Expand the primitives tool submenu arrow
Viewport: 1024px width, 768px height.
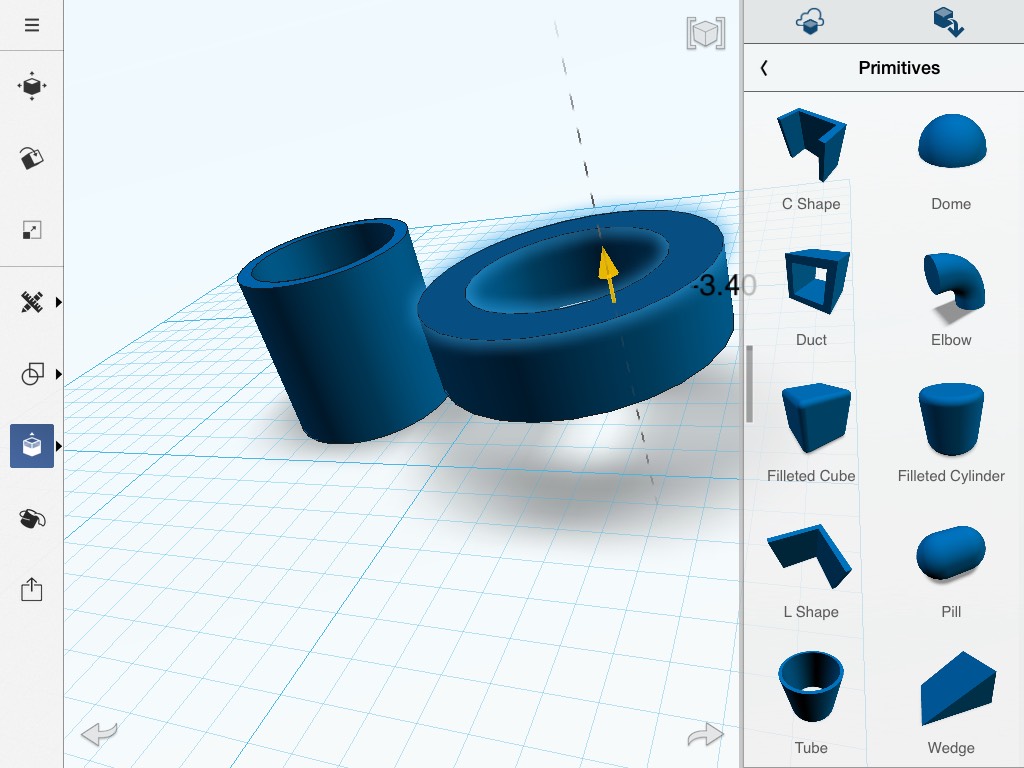point(59,447)
